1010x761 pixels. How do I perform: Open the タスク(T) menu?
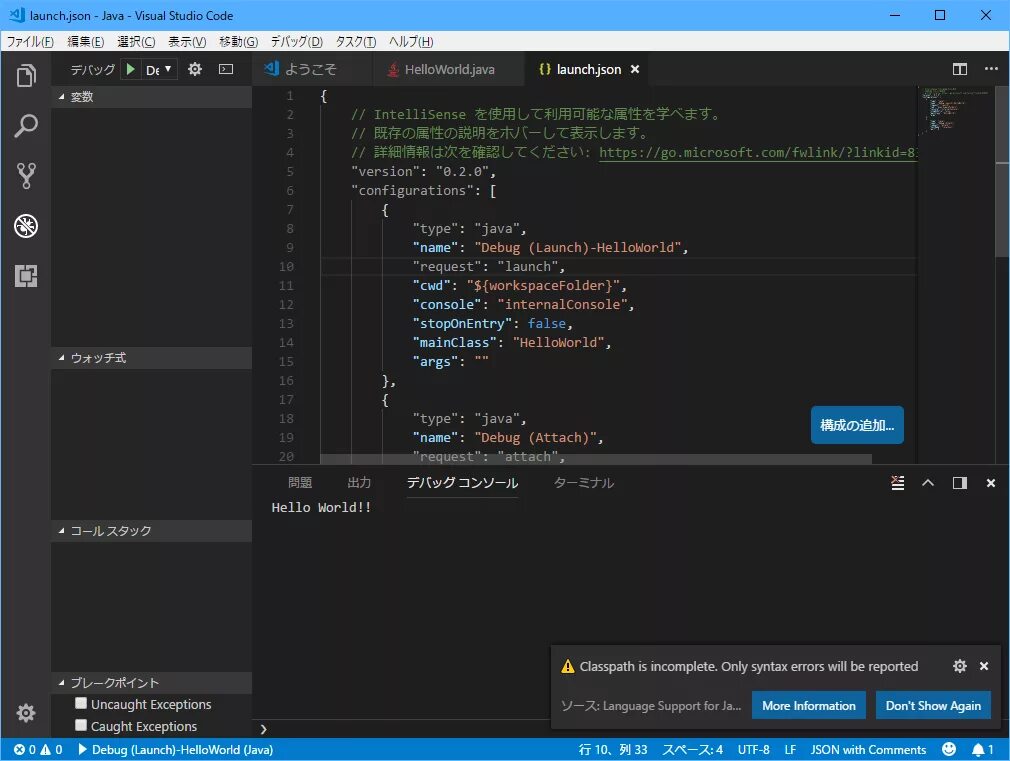coord(356,41)
